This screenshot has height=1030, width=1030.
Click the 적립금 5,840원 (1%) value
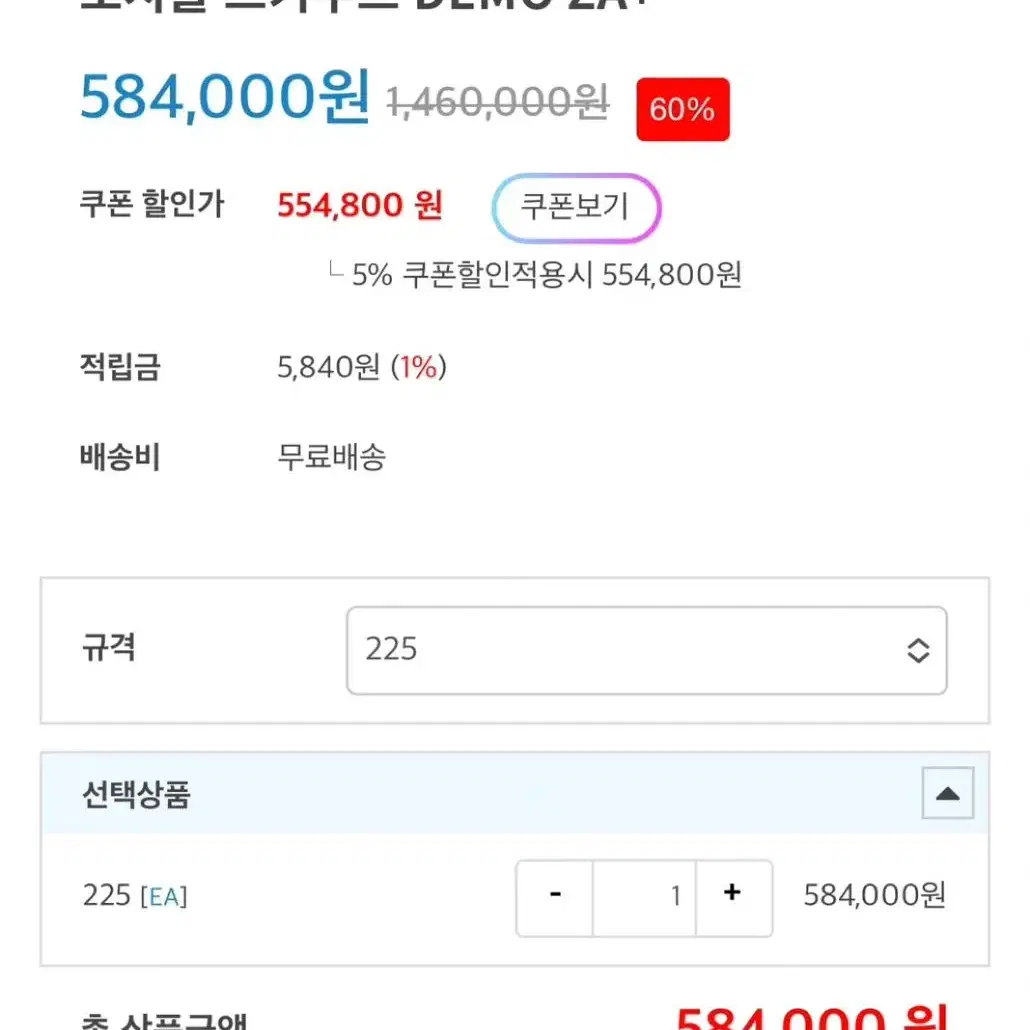point(362,367)
